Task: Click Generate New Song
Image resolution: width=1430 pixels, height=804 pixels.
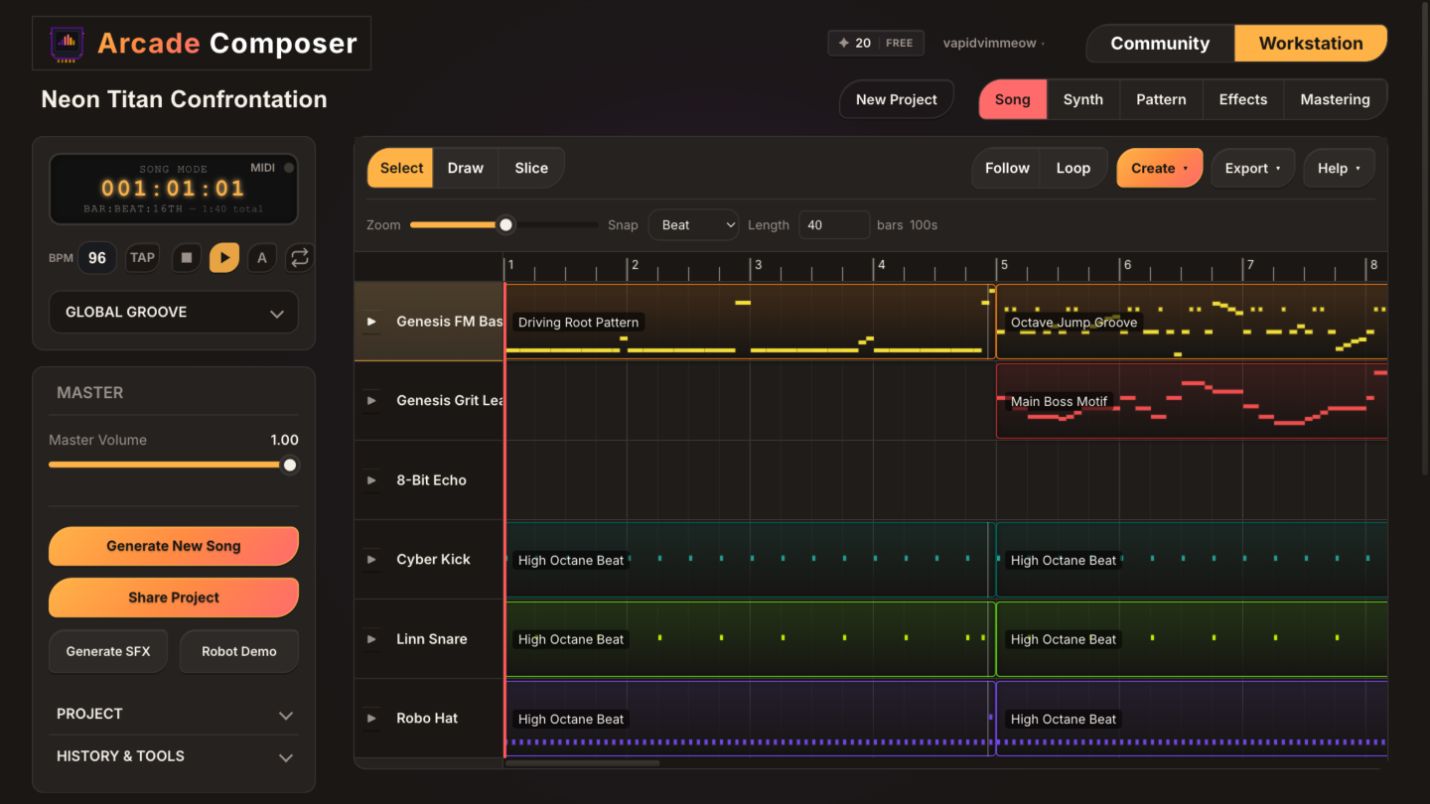Action: [x=174, y=546]
